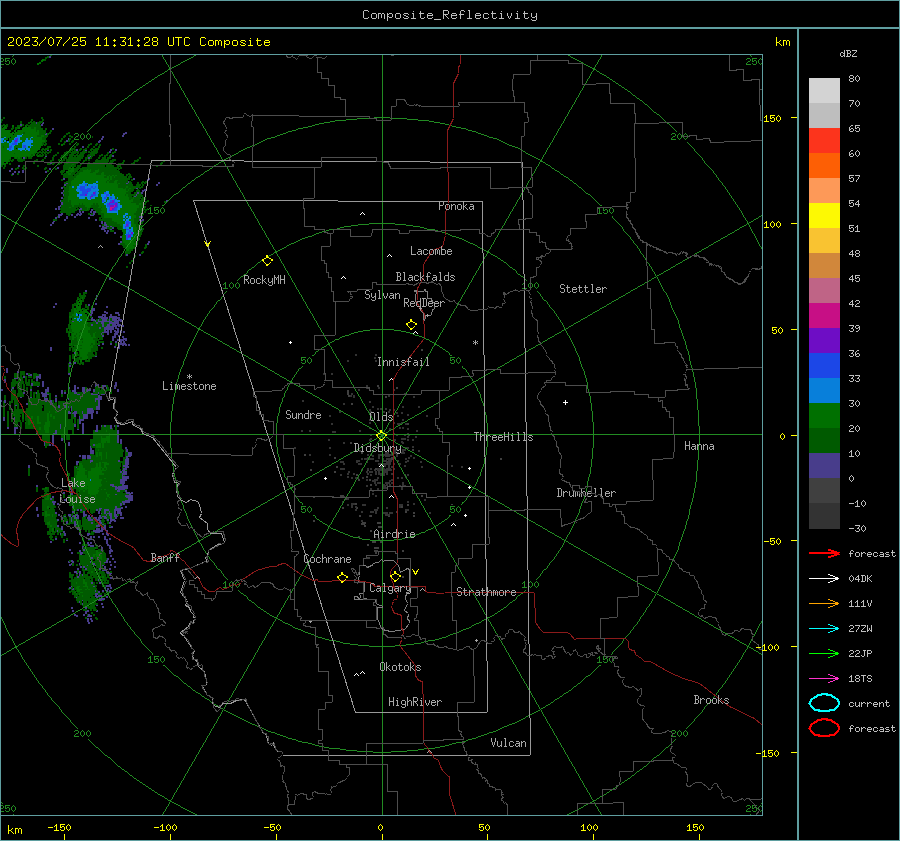Click the 54 dBZ yellow color swatch
This screenshot has width=900, height=841.
click(x=824, y=215)
